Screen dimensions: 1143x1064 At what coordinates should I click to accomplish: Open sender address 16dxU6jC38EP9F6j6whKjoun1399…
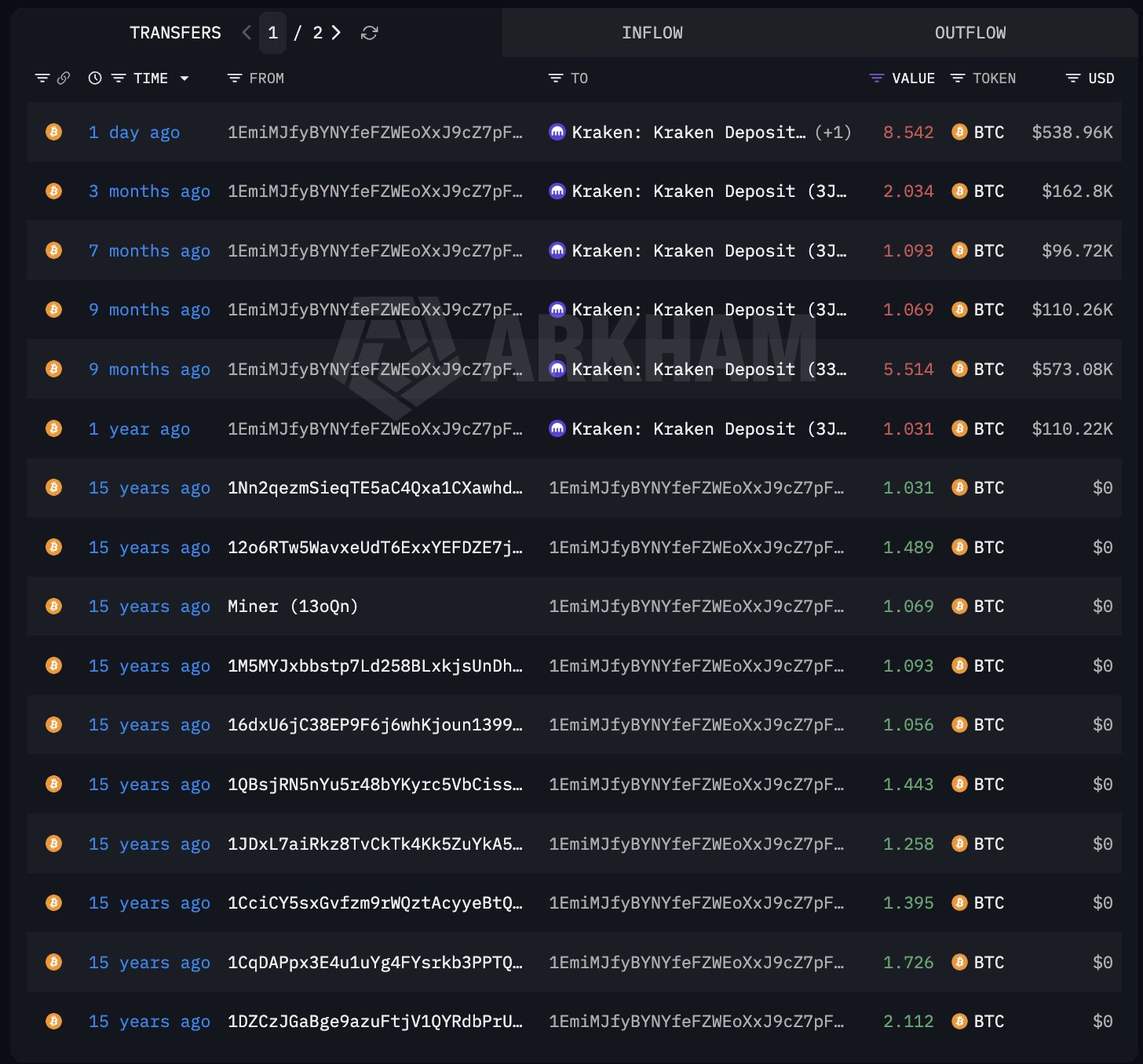(375, 725)
